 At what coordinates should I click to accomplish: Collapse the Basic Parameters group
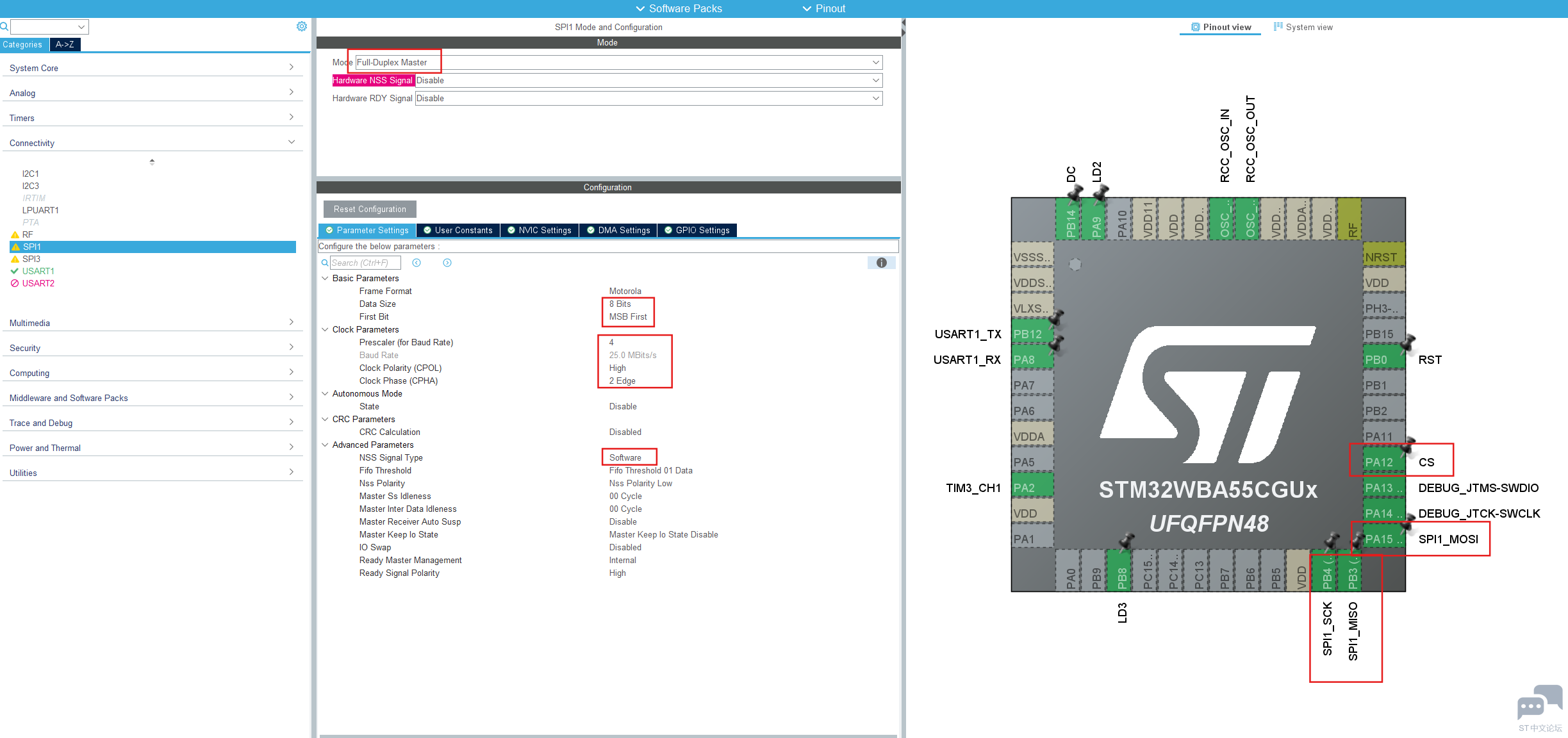coord(325,278)
